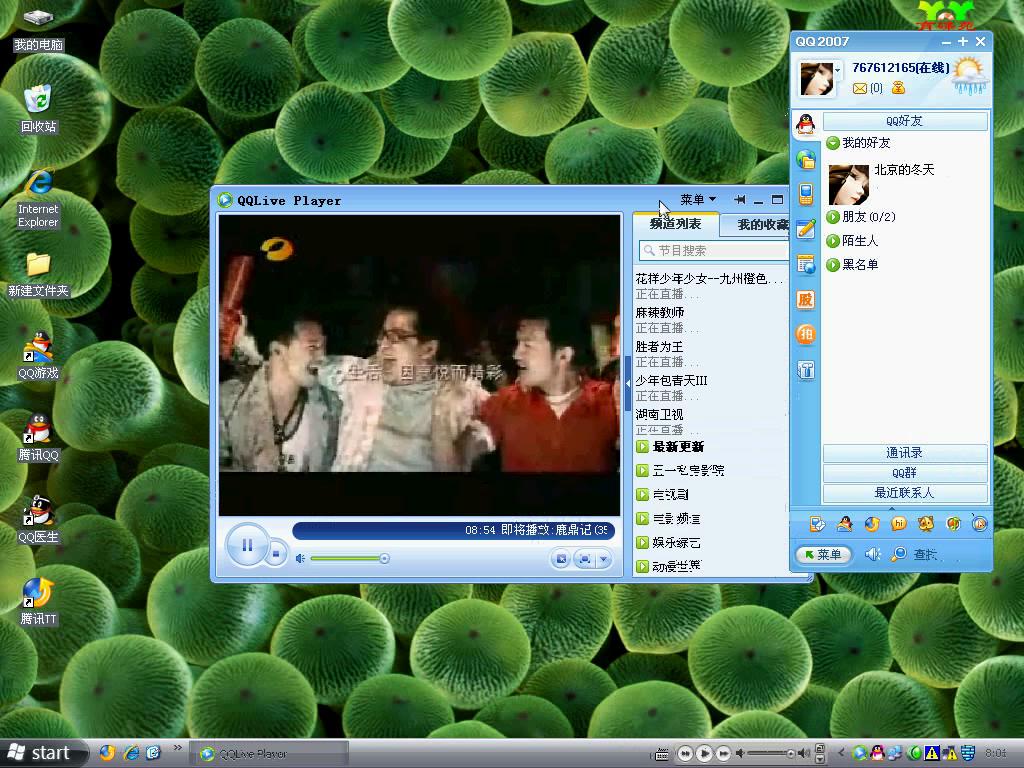
Task: Open the QQ web-page news side tab
Action: (806, 264)
